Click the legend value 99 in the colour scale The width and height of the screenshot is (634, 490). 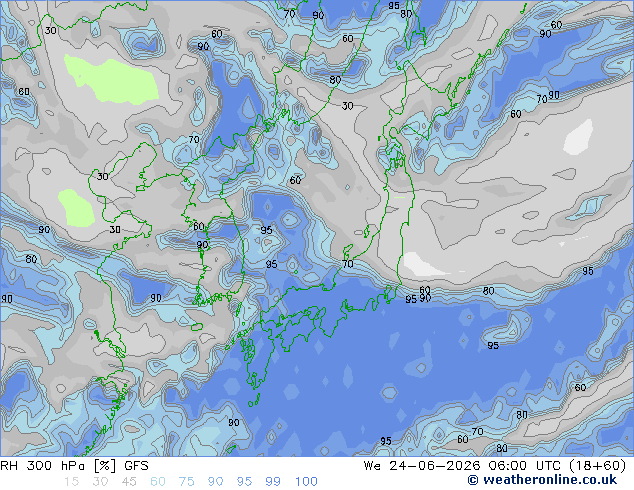pos(273,482)
